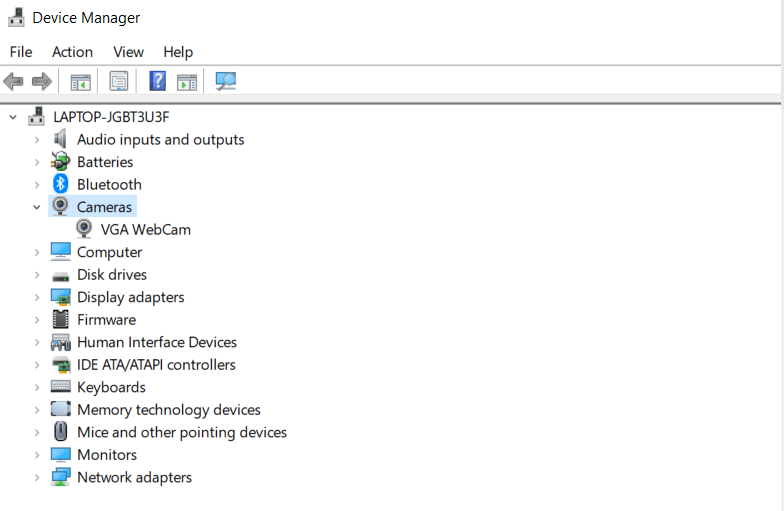Select the VGA WebCam device
The height and width of the screenshot is (511, 784).
click(146, 230)
